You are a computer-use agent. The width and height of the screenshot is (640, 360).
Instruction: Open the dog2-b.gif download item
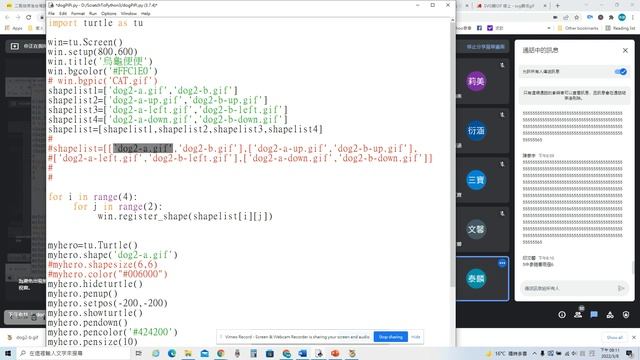coord(24,338)
